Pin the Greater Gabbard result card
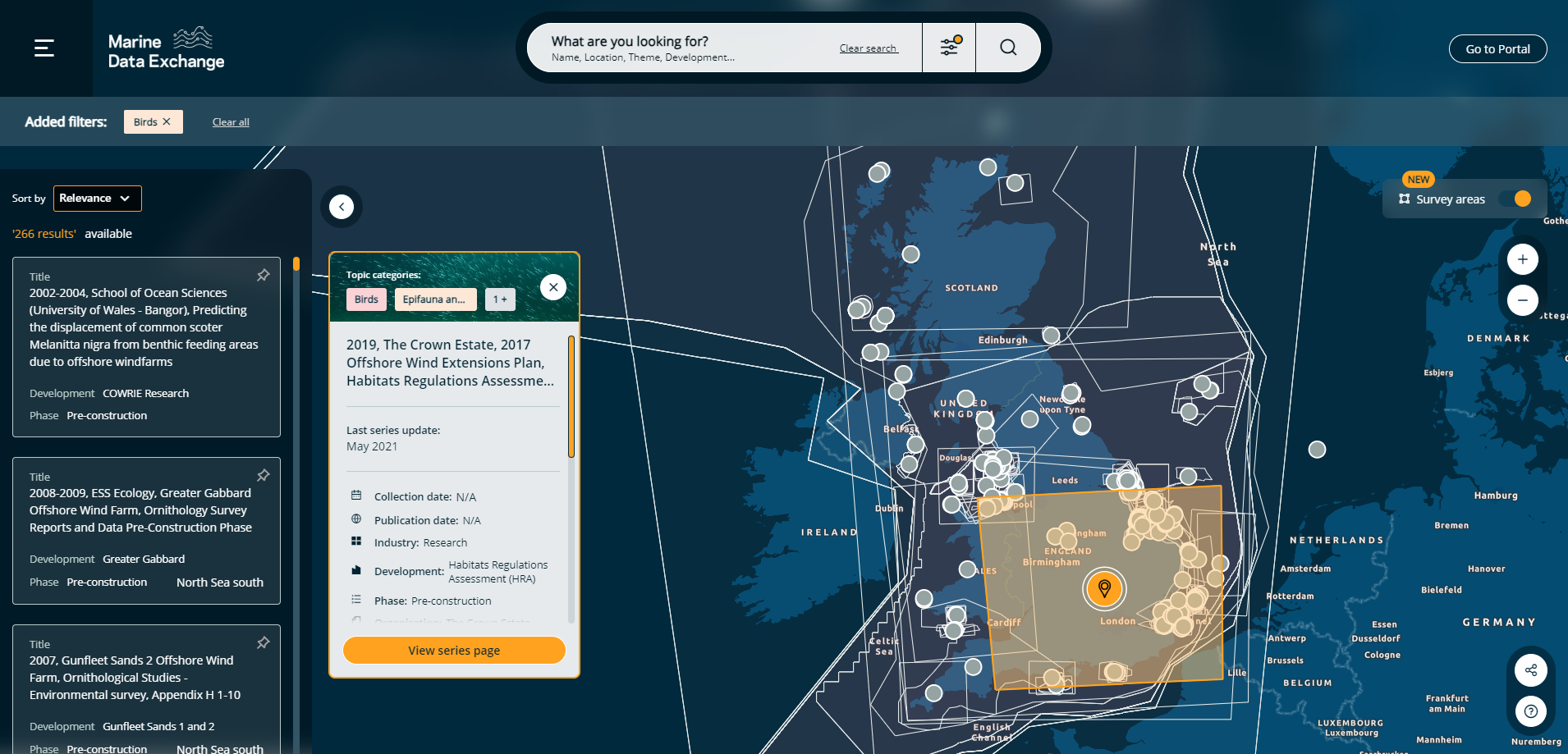Viewport: 1568px width, 754px height. (x=263, y=475)
